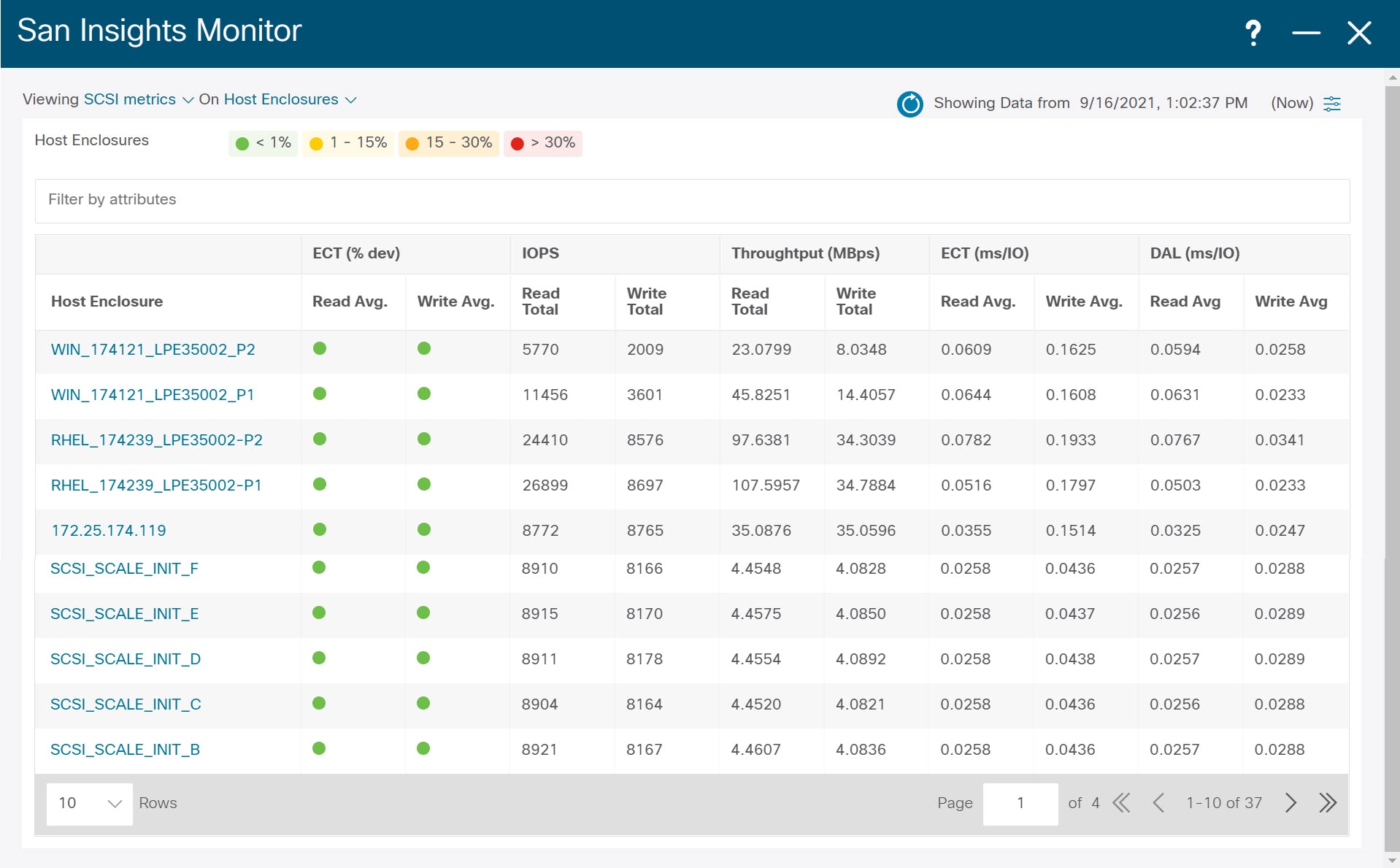Click Read Avg. green dot for WIN_174121_LPE35002_P1

point(319,393)
